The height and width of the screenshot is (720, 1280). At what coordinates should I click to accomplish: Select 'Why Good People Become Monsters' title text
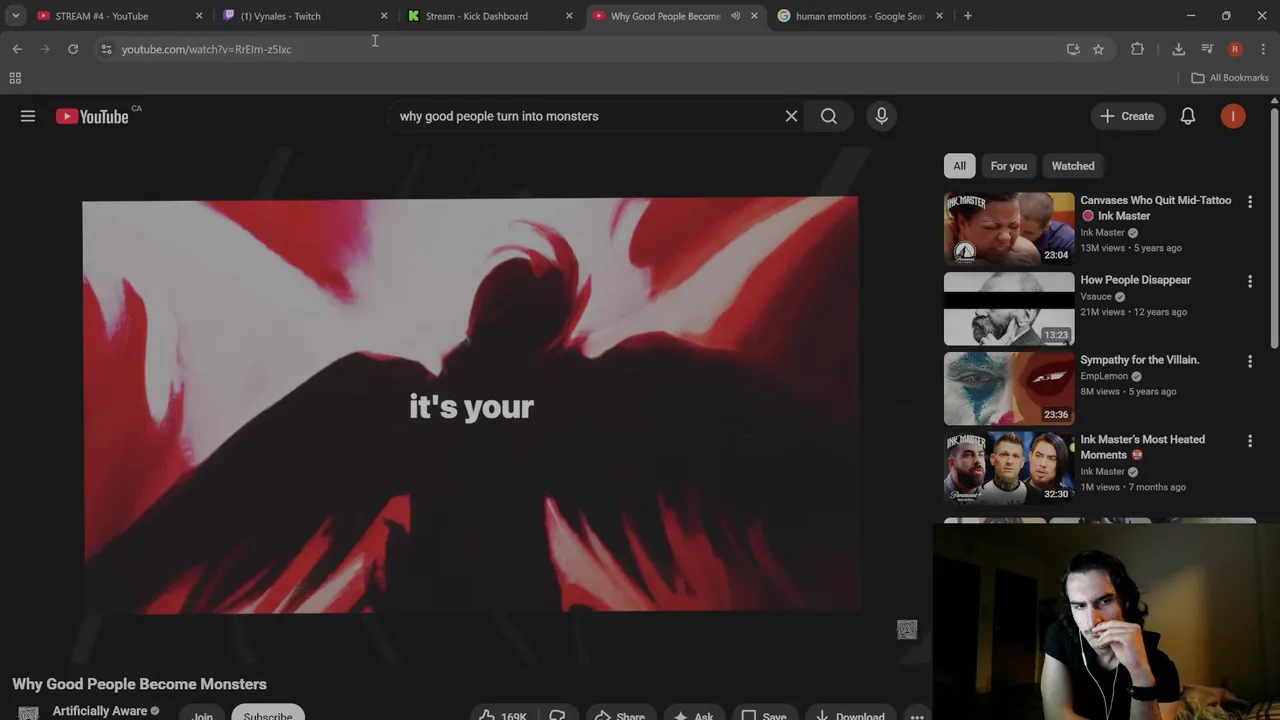pyautogui.click(x=140, y=684)
